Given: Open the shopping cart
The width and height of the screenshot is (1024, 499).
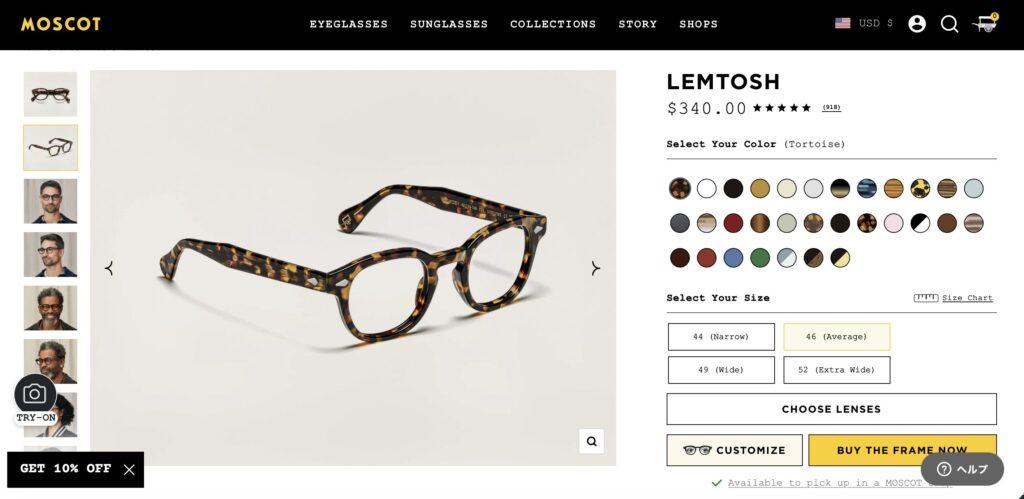Looking at the screenshot, I should coord(984,24).
